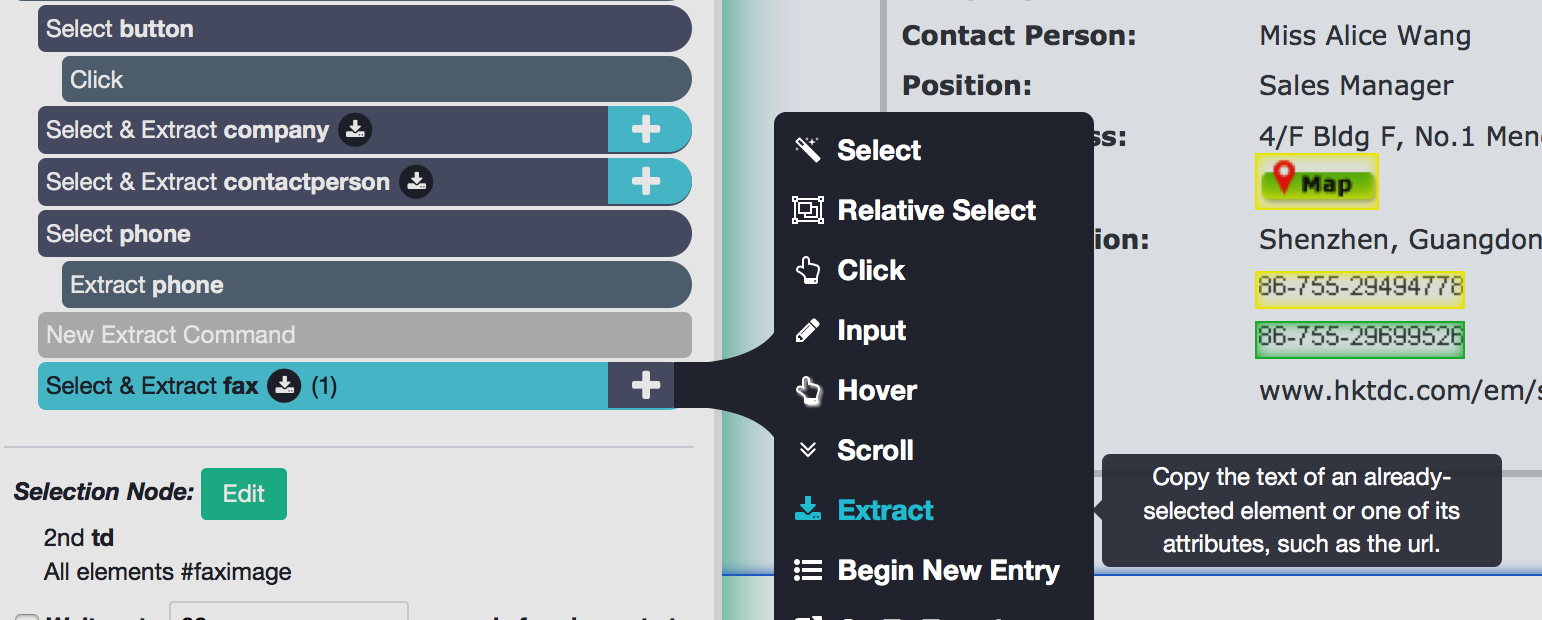
Task: Click download icon beside contactperson command
Action: (416, 182)
